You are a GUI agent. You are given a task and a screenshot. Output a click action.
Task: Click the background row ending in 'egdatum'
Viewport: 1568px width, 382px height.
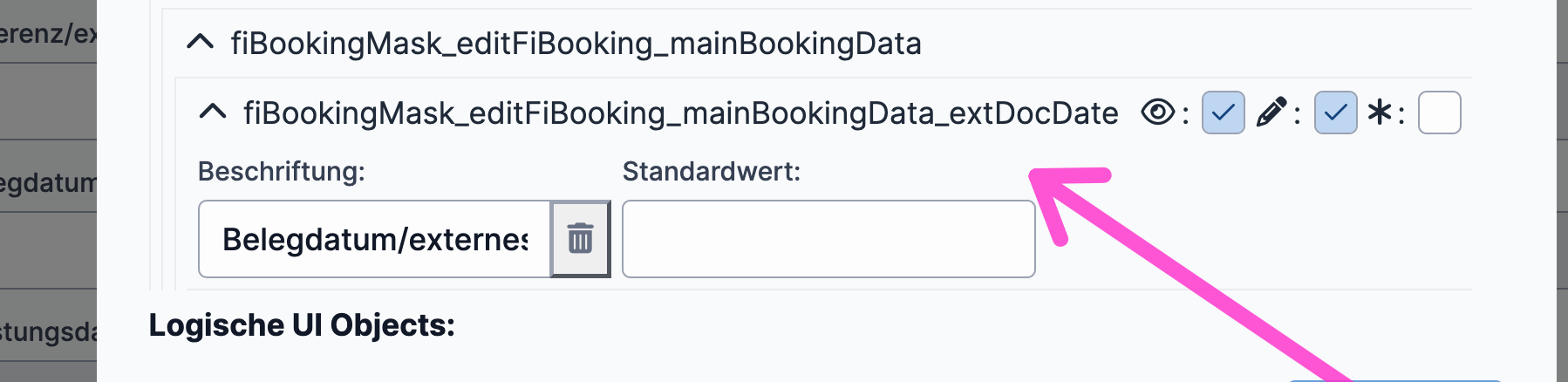pyautogui.click(x=48, y=183)
